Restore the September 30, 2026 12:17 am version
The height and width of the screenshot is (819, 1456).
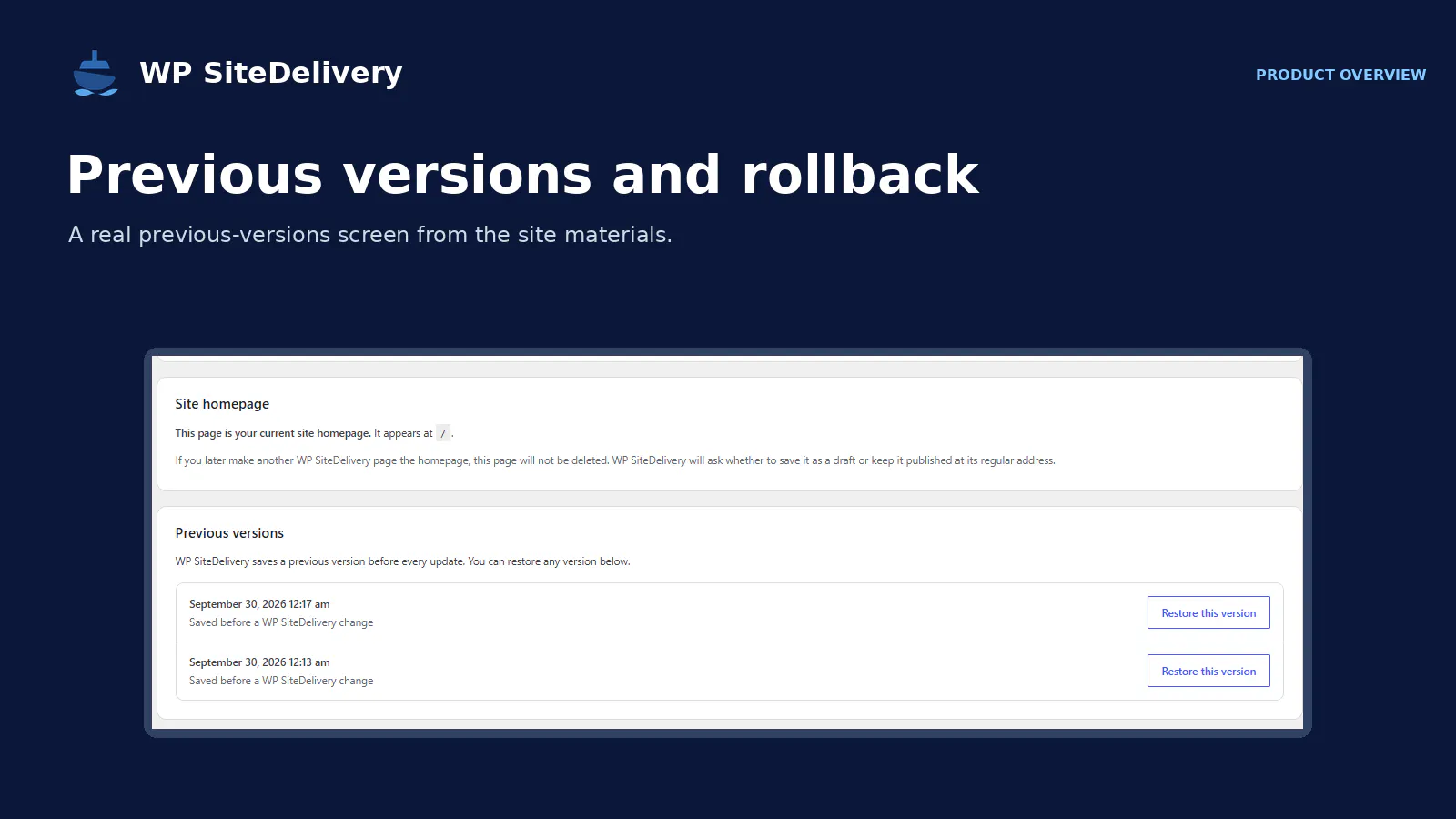[1208, 613]
